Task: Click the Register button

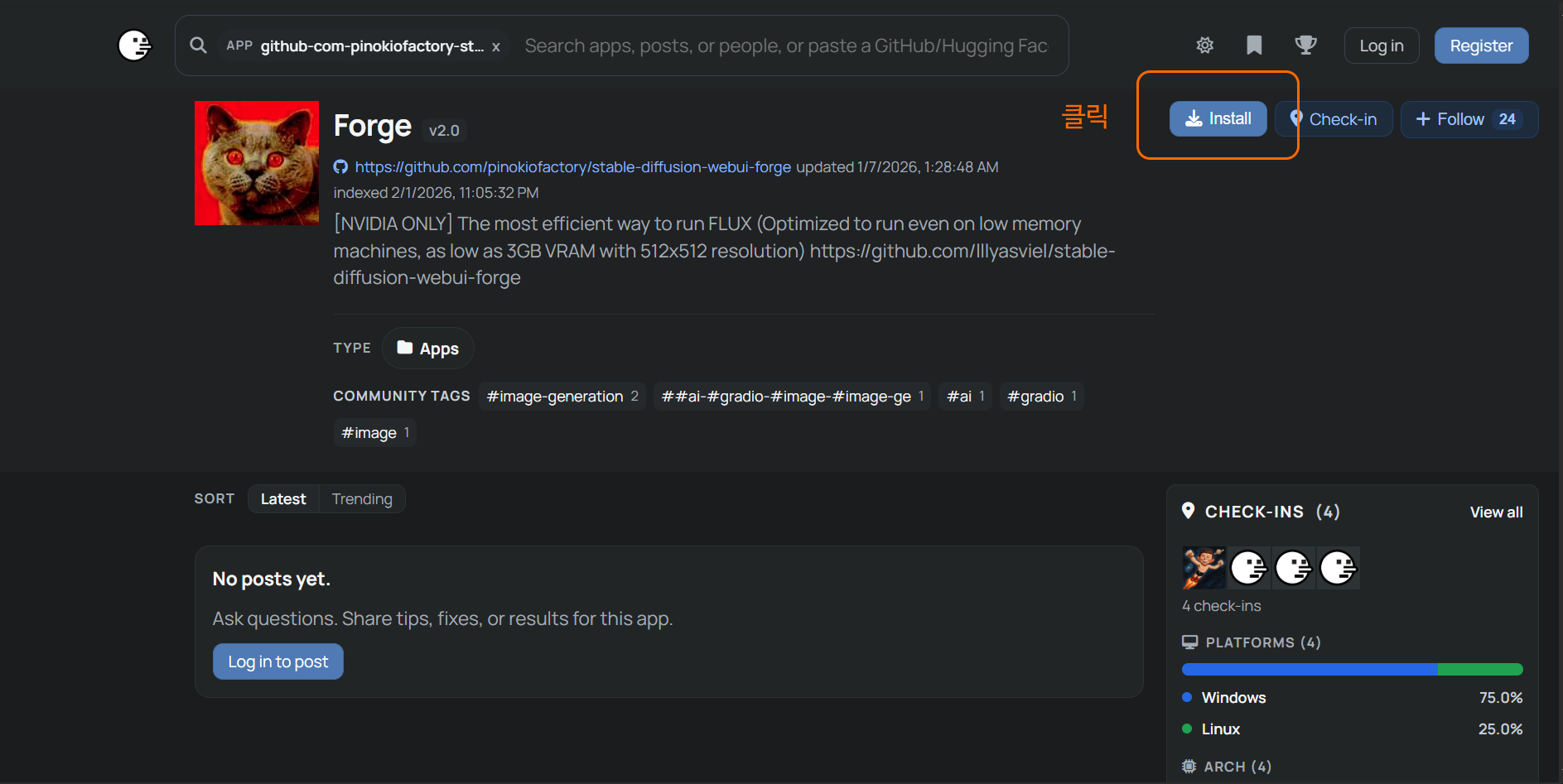Action: 1481,46
